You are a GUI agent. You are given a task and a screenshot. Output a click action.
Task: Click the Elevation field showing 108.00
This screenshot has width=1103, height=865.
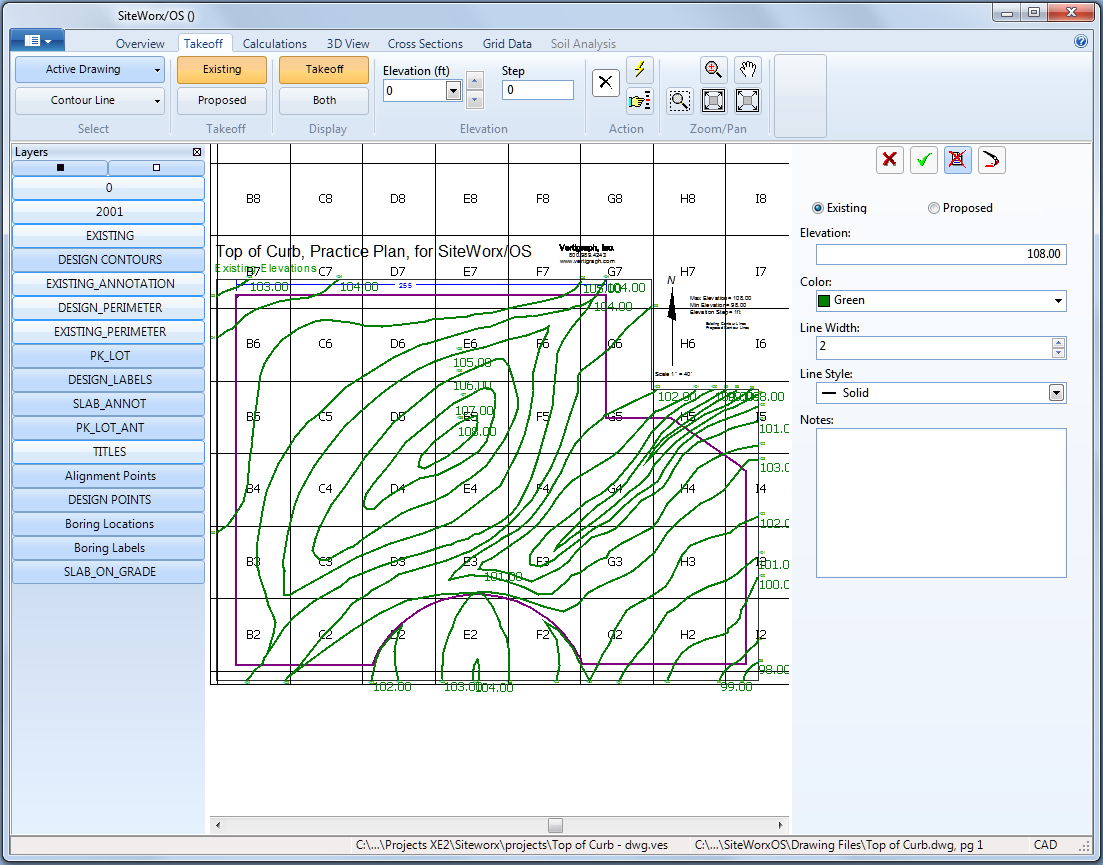click(941, 254)
